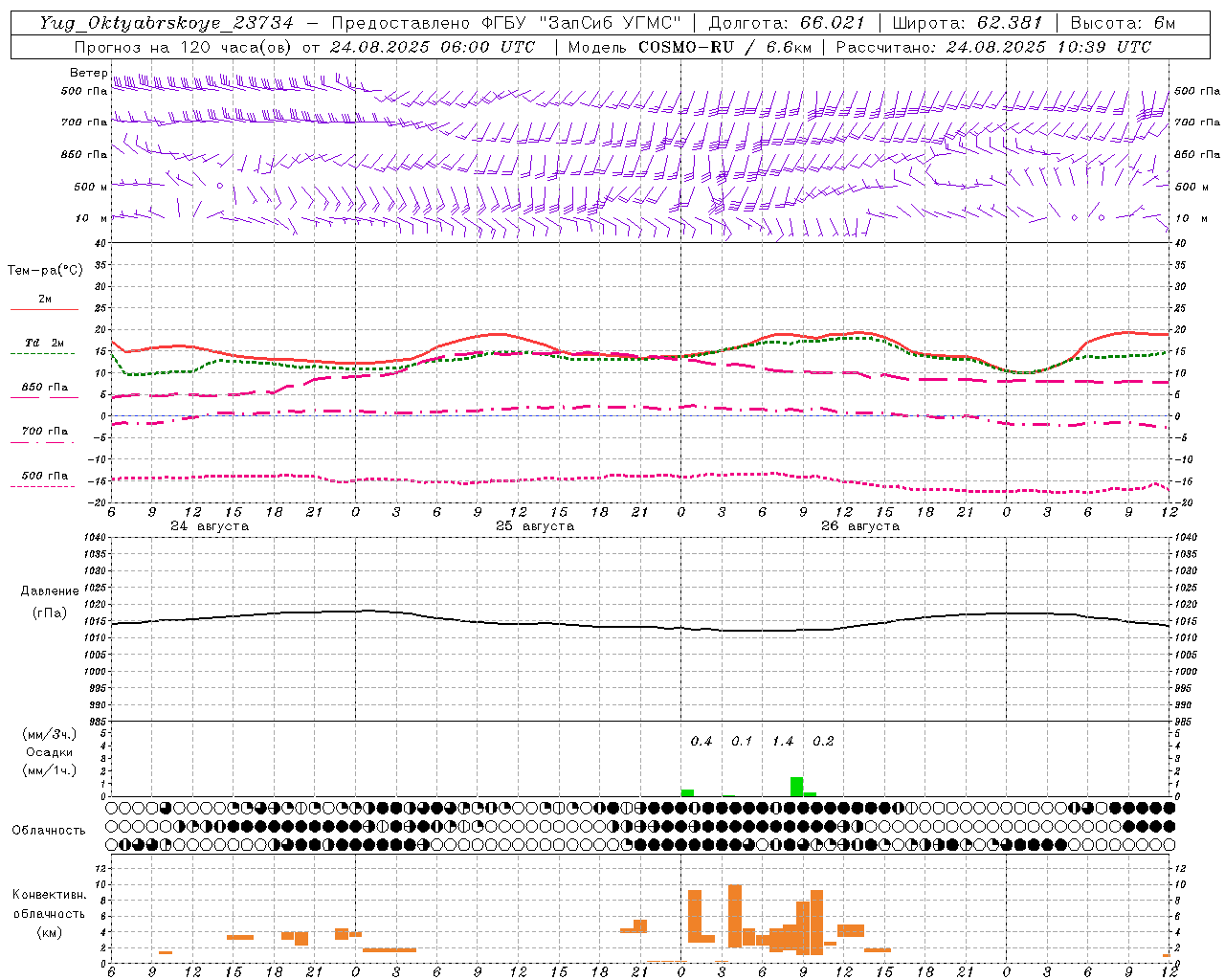Click the Долгота: 66.021 value
Viewport: 1225px width, 980px height.
click(x=787, y=23)
